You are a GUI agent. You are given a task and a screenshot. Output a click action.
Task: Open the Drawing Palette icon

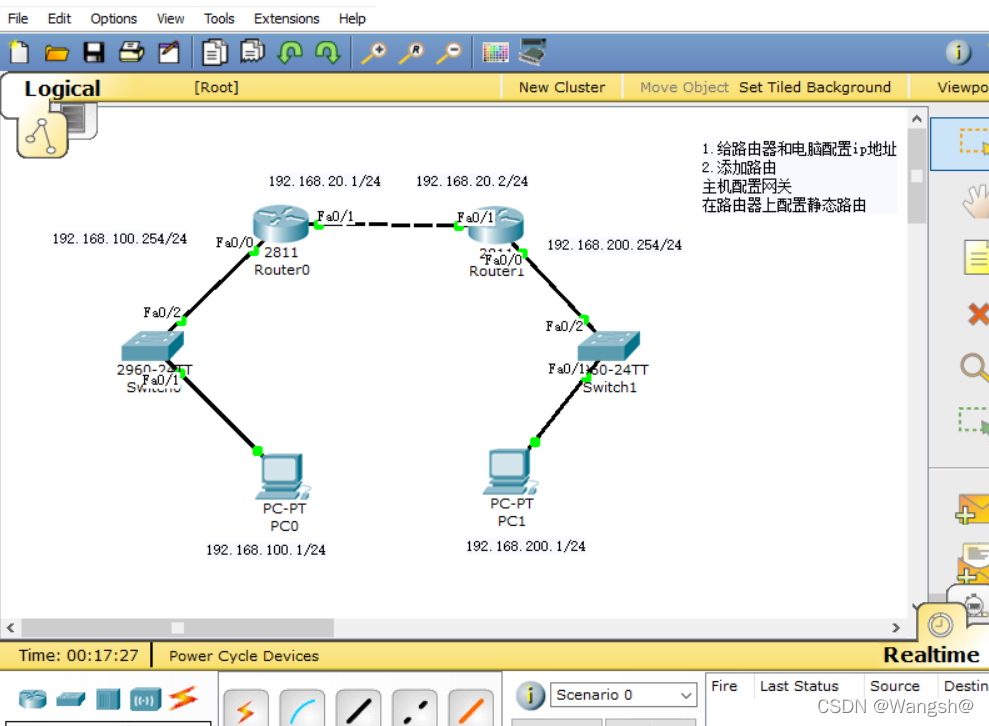[x=496, y=52]
